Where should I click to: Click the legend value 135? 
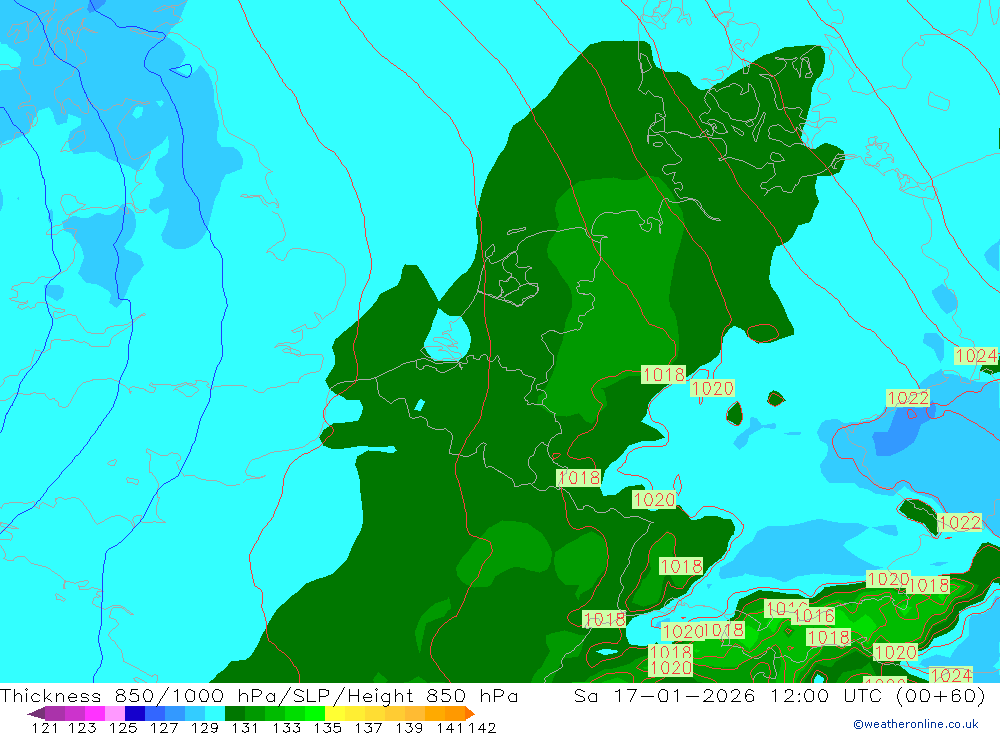point(328,727)
